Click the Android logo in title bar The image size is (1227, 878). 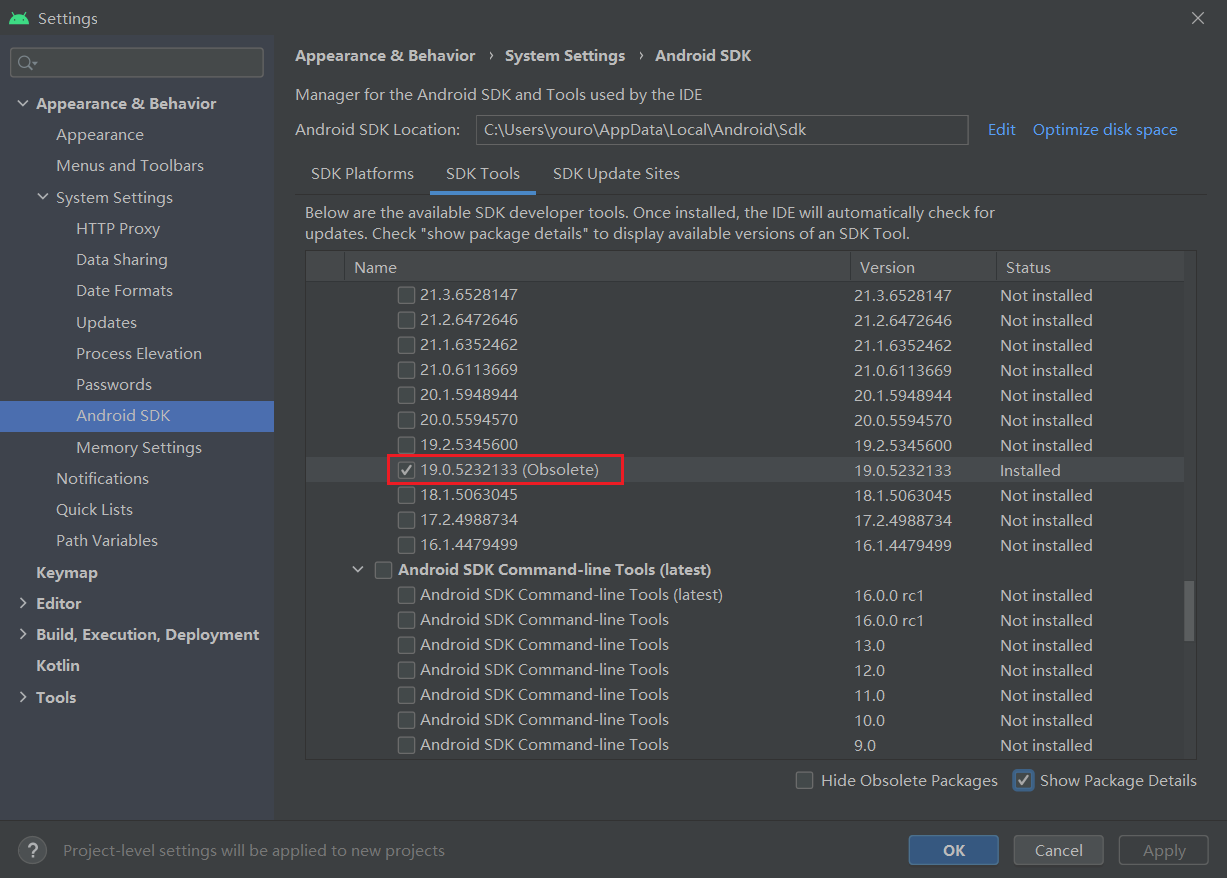pos(19,19)
